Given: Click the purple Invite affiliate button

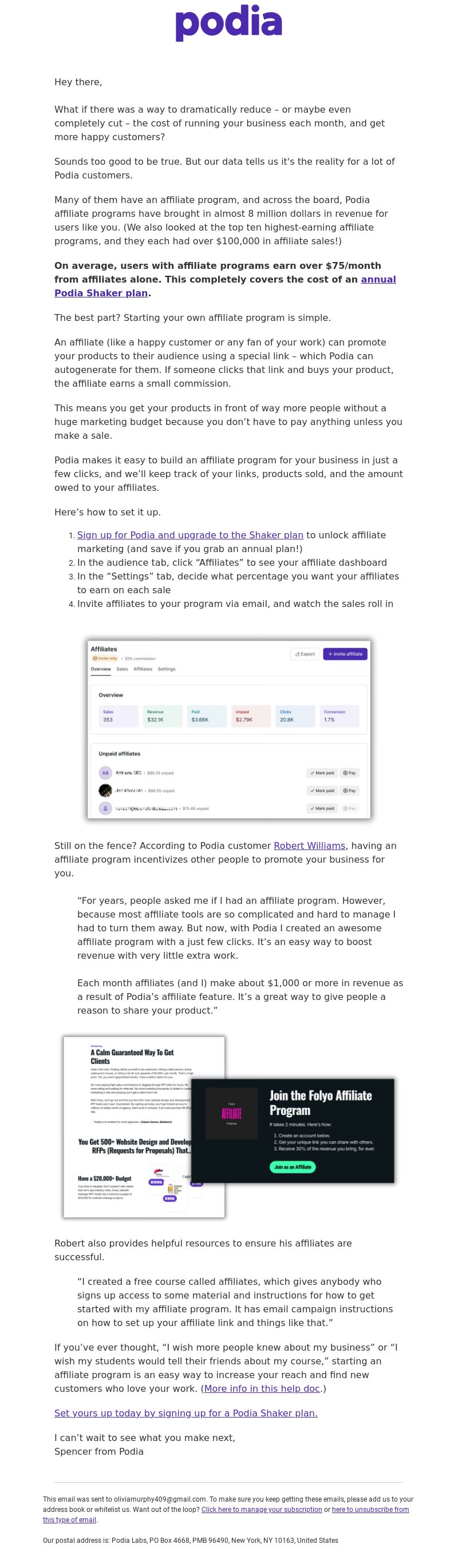Looking at the screenshot, I should tap(345, 654).
